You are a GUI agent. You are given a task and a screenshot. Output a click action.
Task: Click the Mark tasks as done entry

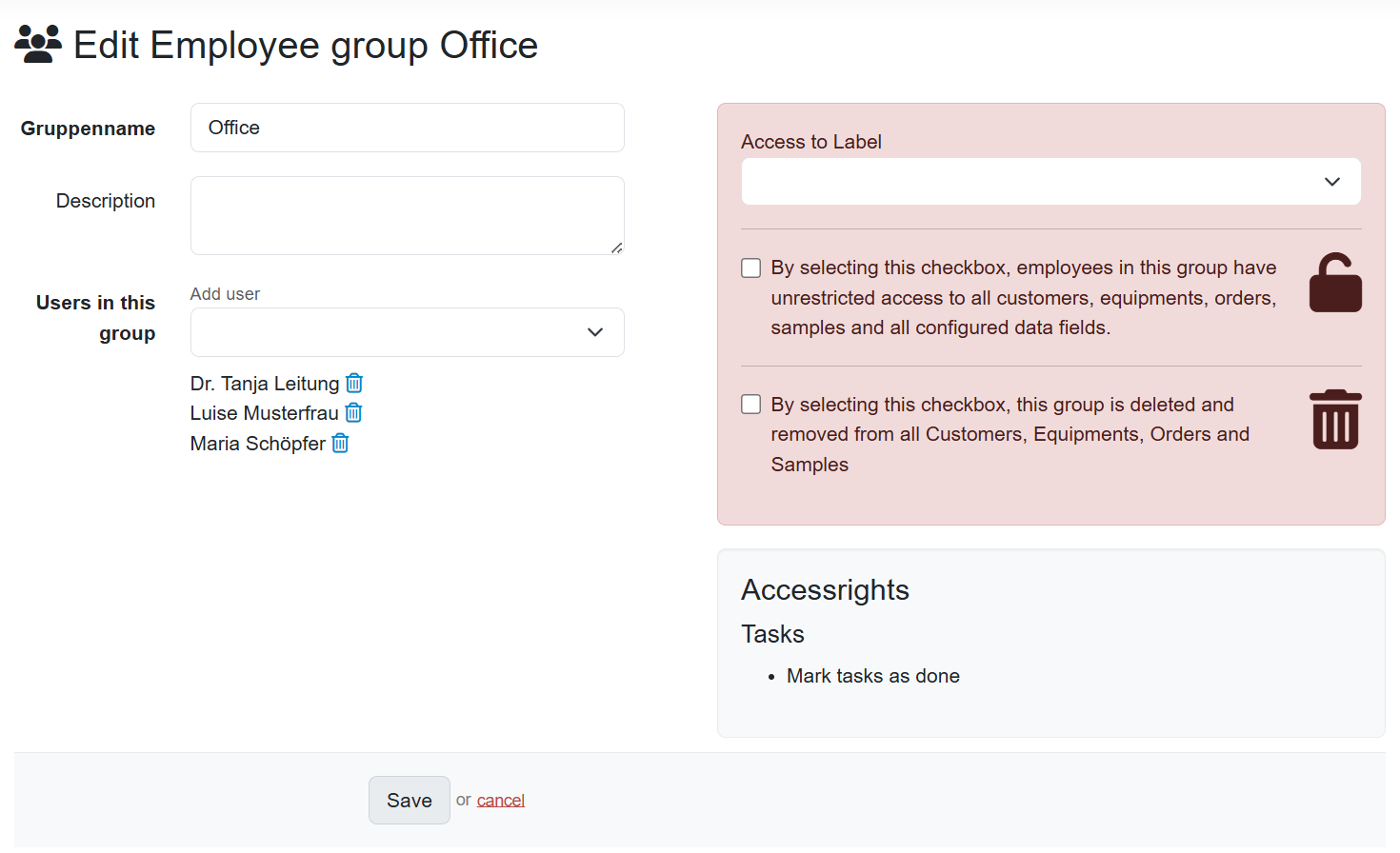point(872,676)
